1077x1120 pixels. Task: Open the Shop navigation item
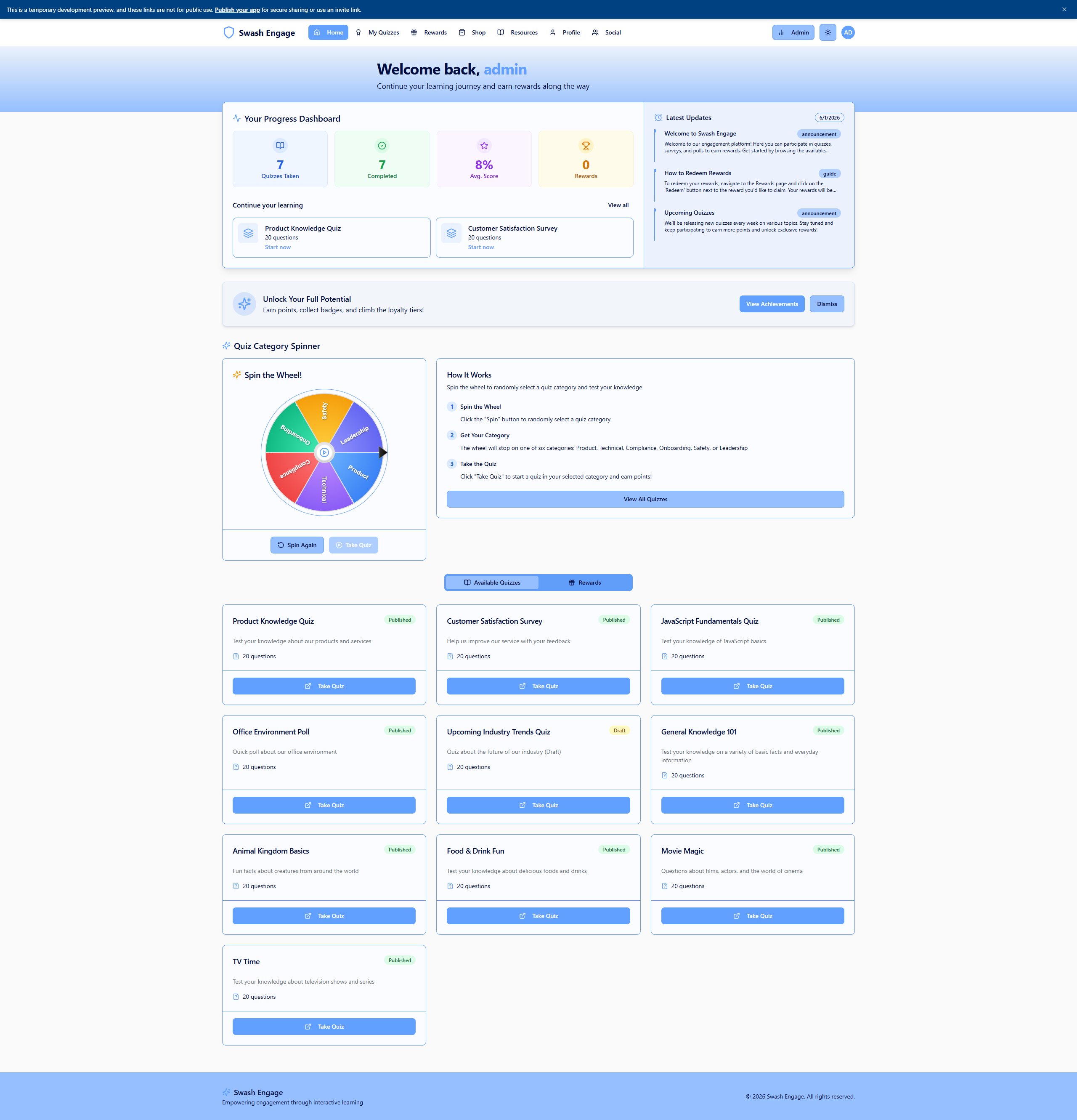coord(472,32)
